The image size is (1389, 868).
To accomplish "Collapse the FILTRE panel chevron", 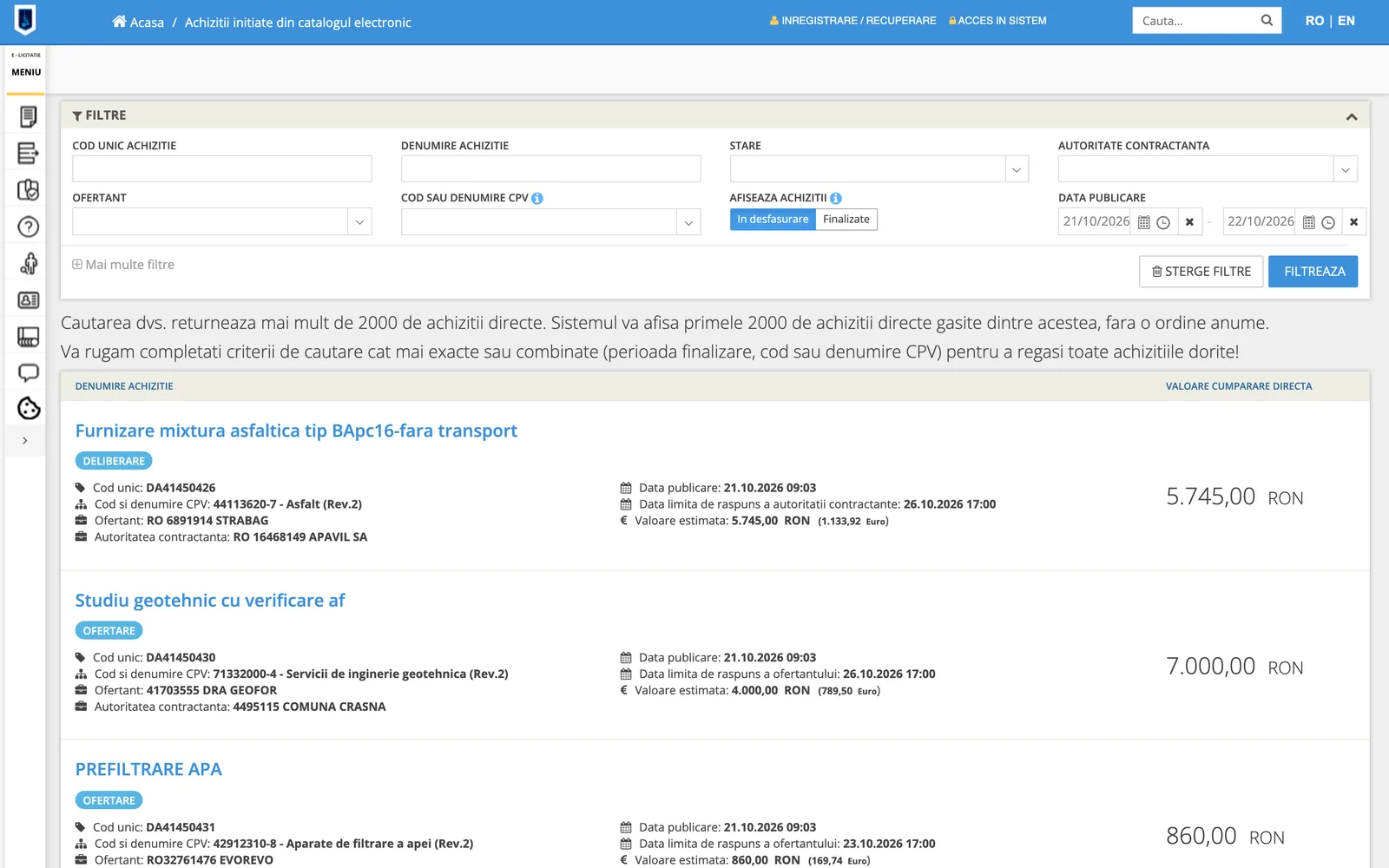I will click(1352, 116).
